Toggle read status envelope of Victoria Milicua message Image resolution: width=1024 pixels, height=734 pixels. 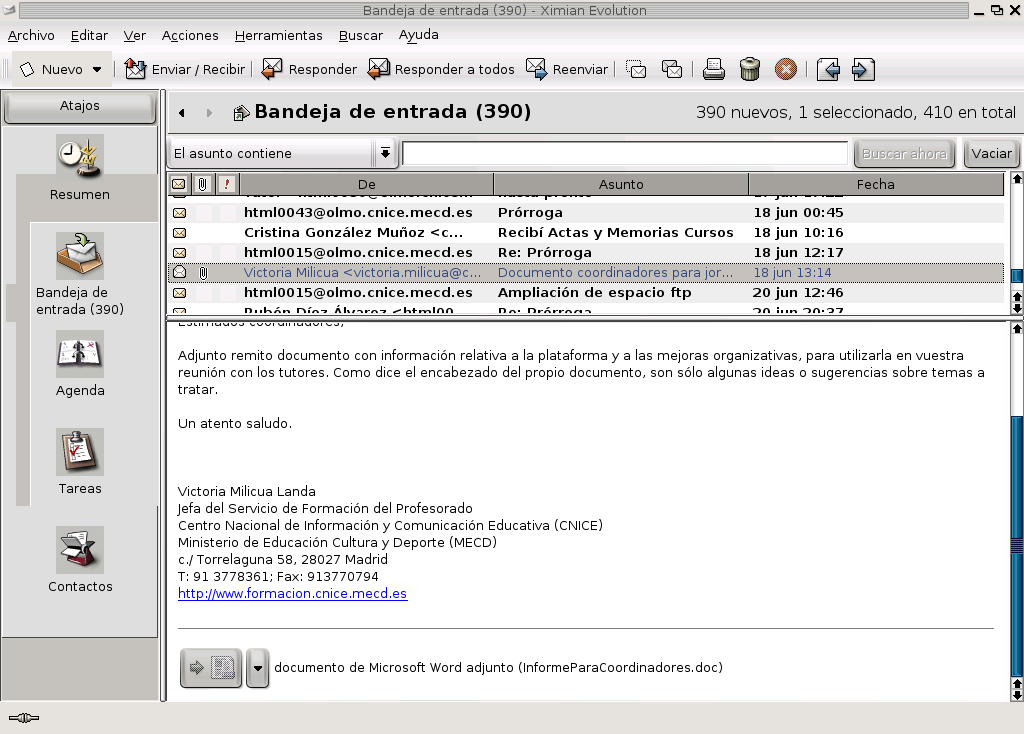tap(179, 272)
